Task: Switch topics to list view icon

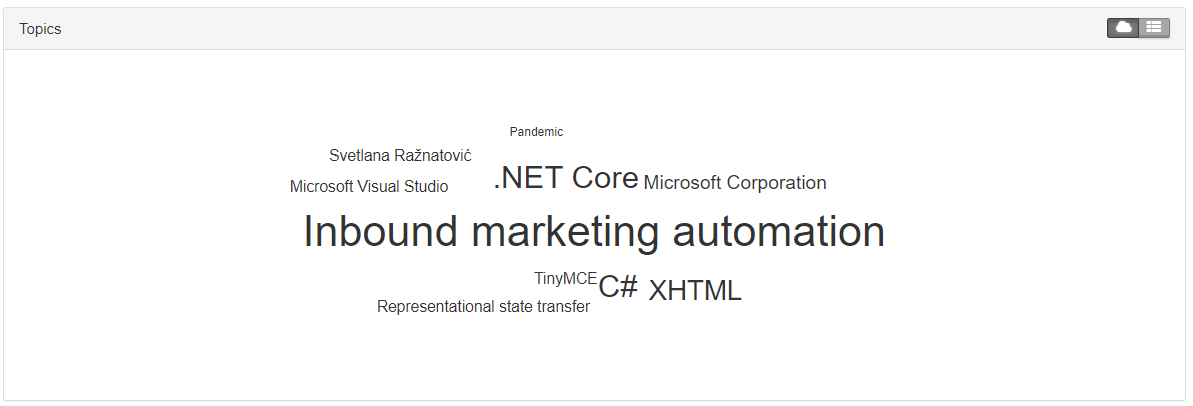Action: click(x=1154, y=27)
